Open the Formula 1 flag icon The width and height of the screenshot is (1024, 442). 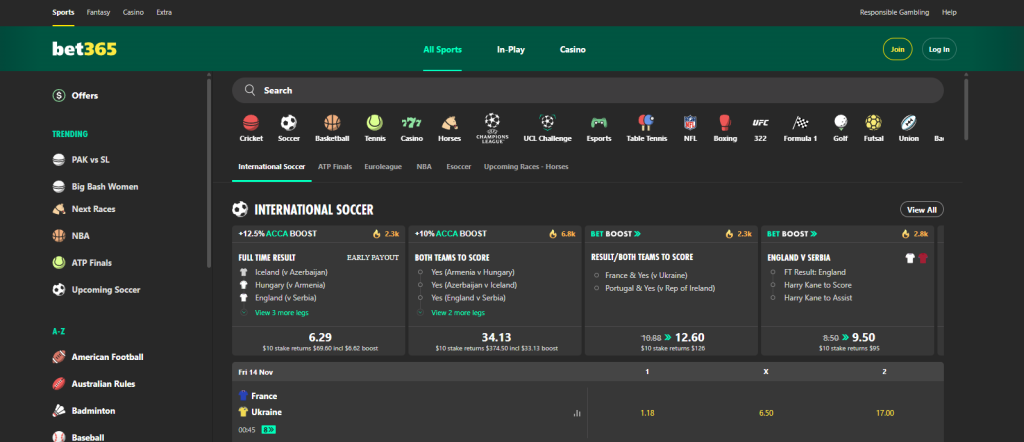click(x=800, y=122)
